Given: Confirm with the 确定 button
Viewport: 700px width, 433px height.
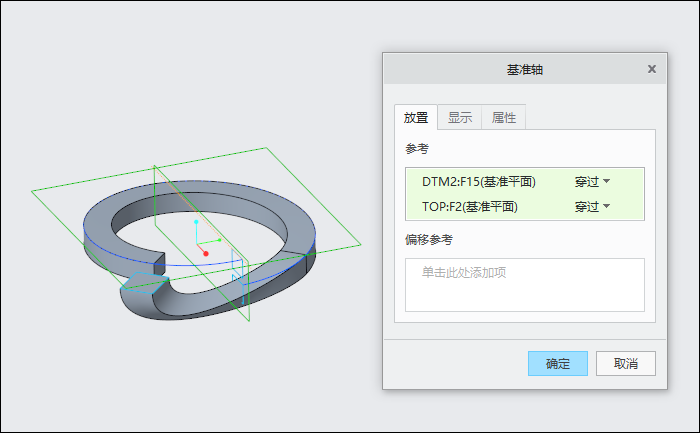Looking at the screenshot, I should point(558,363).
